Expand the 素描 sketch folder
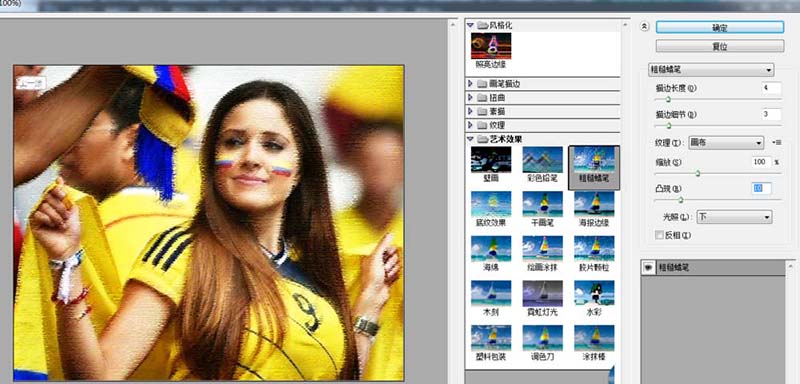This screenshot has width=800, height=384. (x=470, y=111)
